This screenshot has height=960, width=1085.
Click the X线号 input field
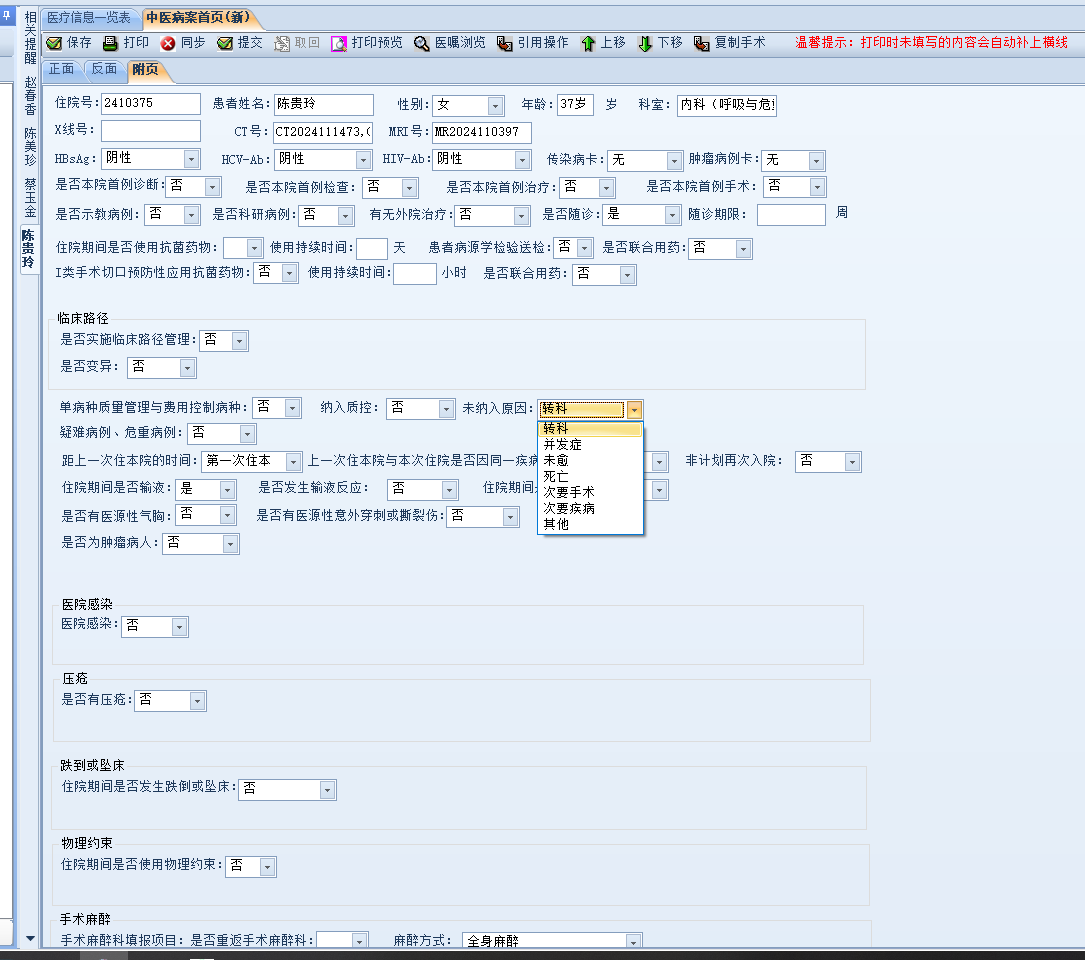coord(151,131)
